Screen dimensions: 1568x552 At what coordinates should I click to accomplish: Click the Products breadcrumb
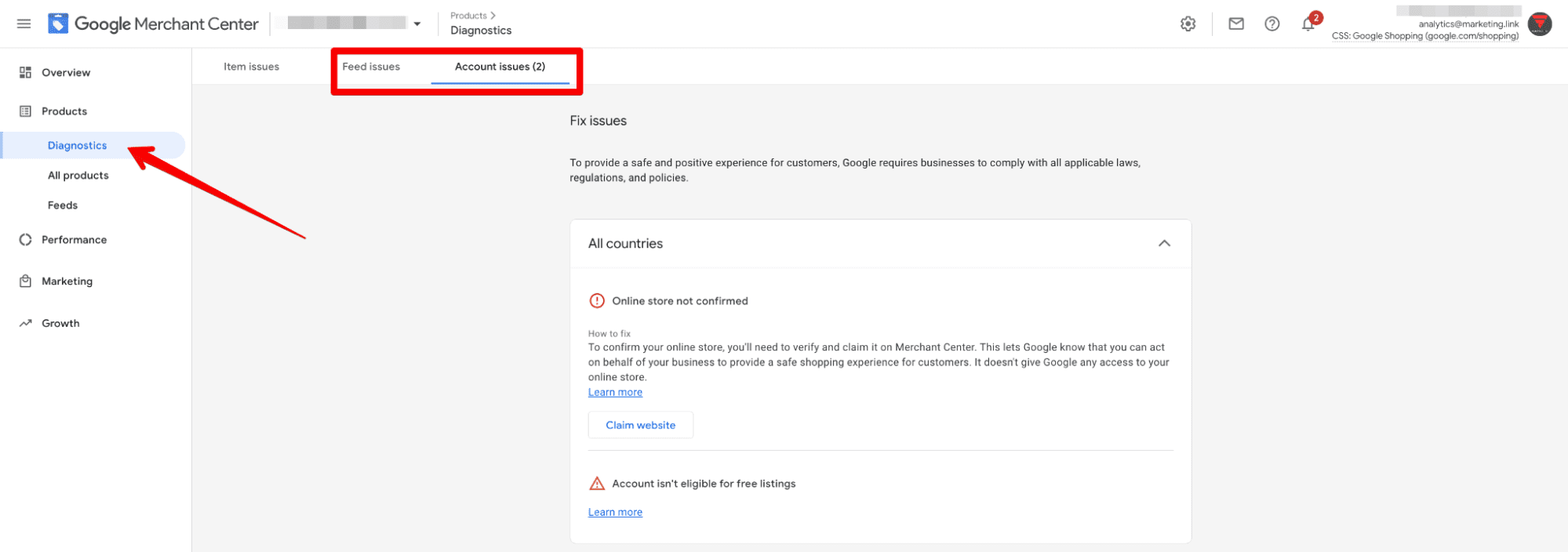coord(468,16)
